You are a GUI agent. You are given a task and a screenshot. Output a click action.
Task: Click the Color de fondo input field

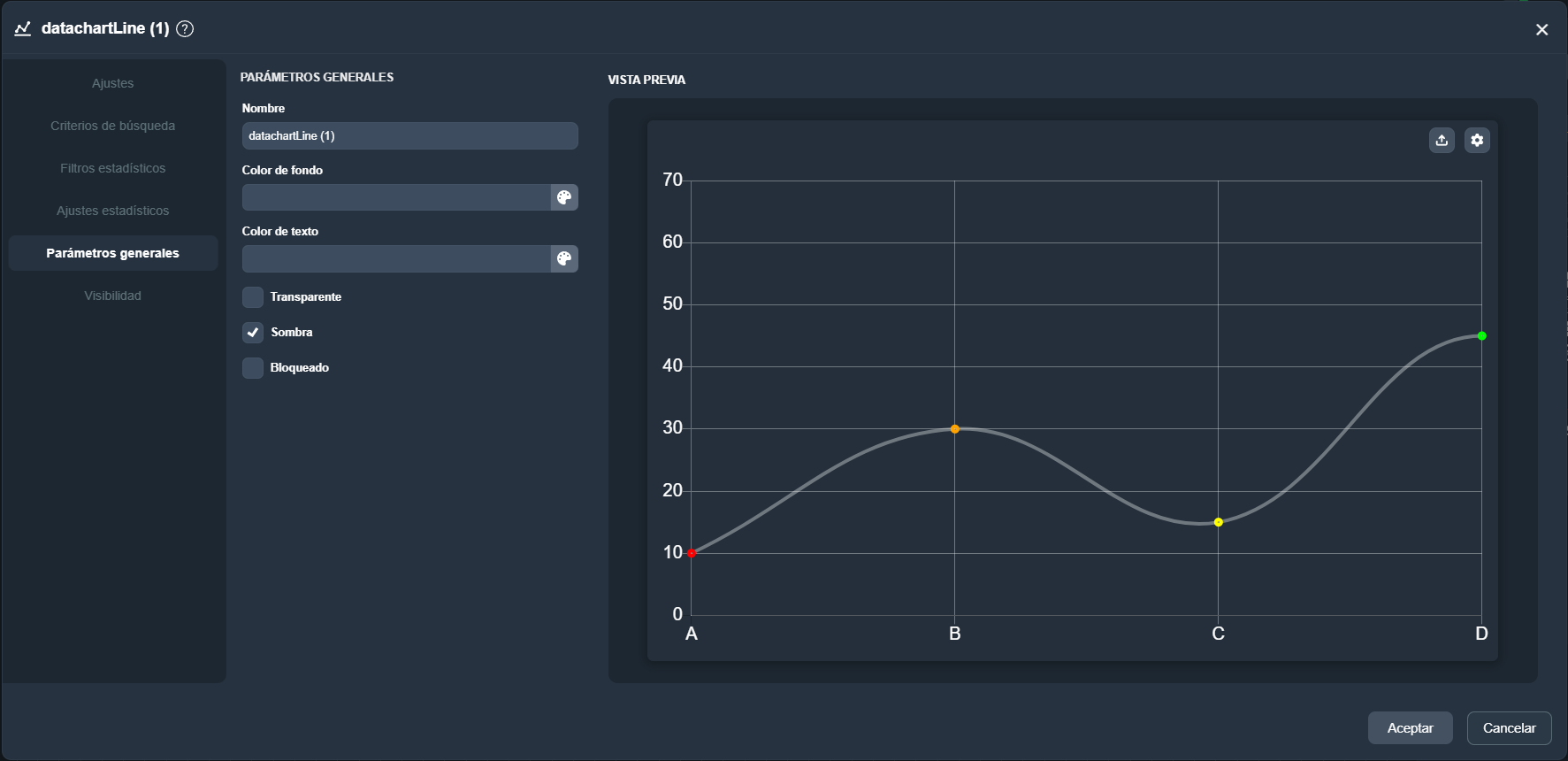pos(396,197)
